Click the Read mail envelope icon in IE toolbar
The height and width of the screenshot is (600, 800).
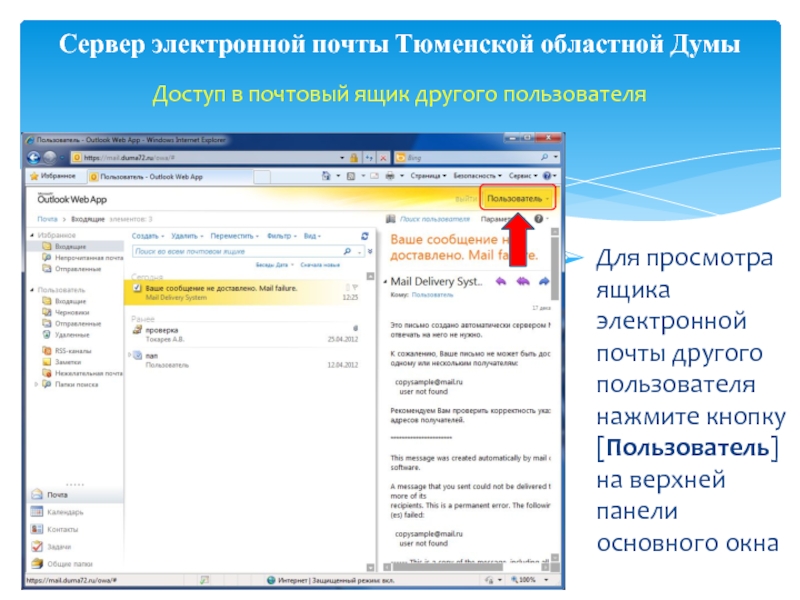coord(374,176)
